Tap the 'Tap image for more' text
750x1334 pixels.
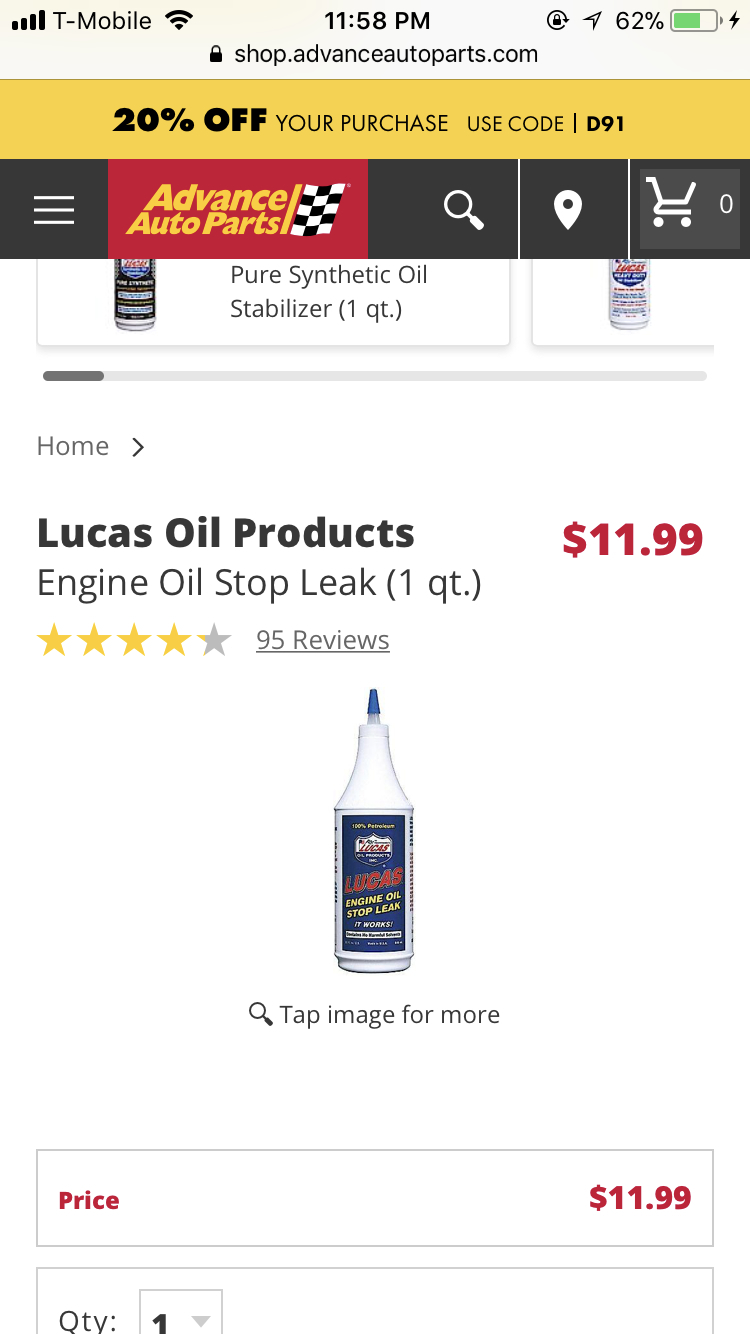point(389,1015)
